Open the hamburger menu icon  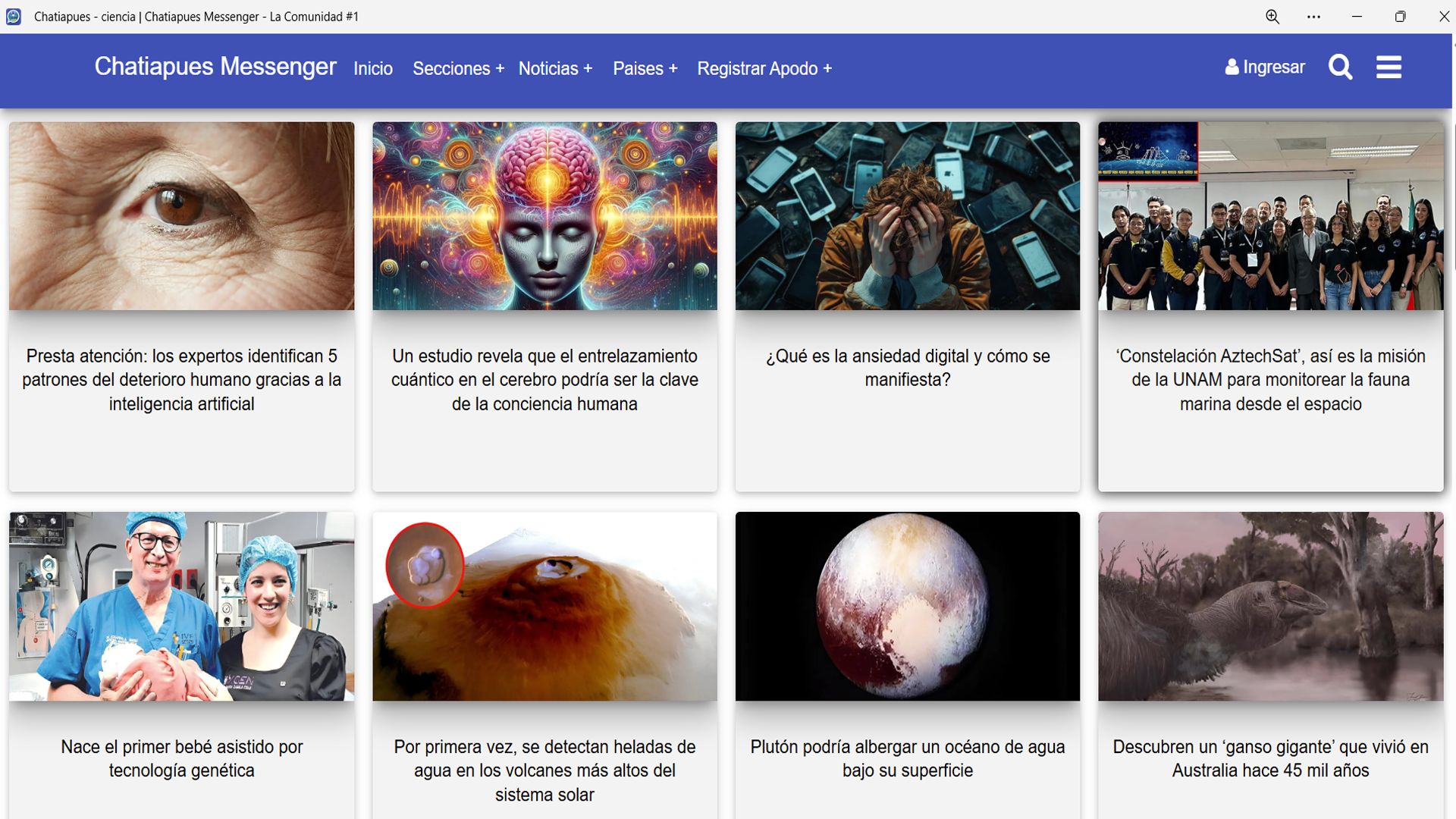click(x=1389, y=67)
